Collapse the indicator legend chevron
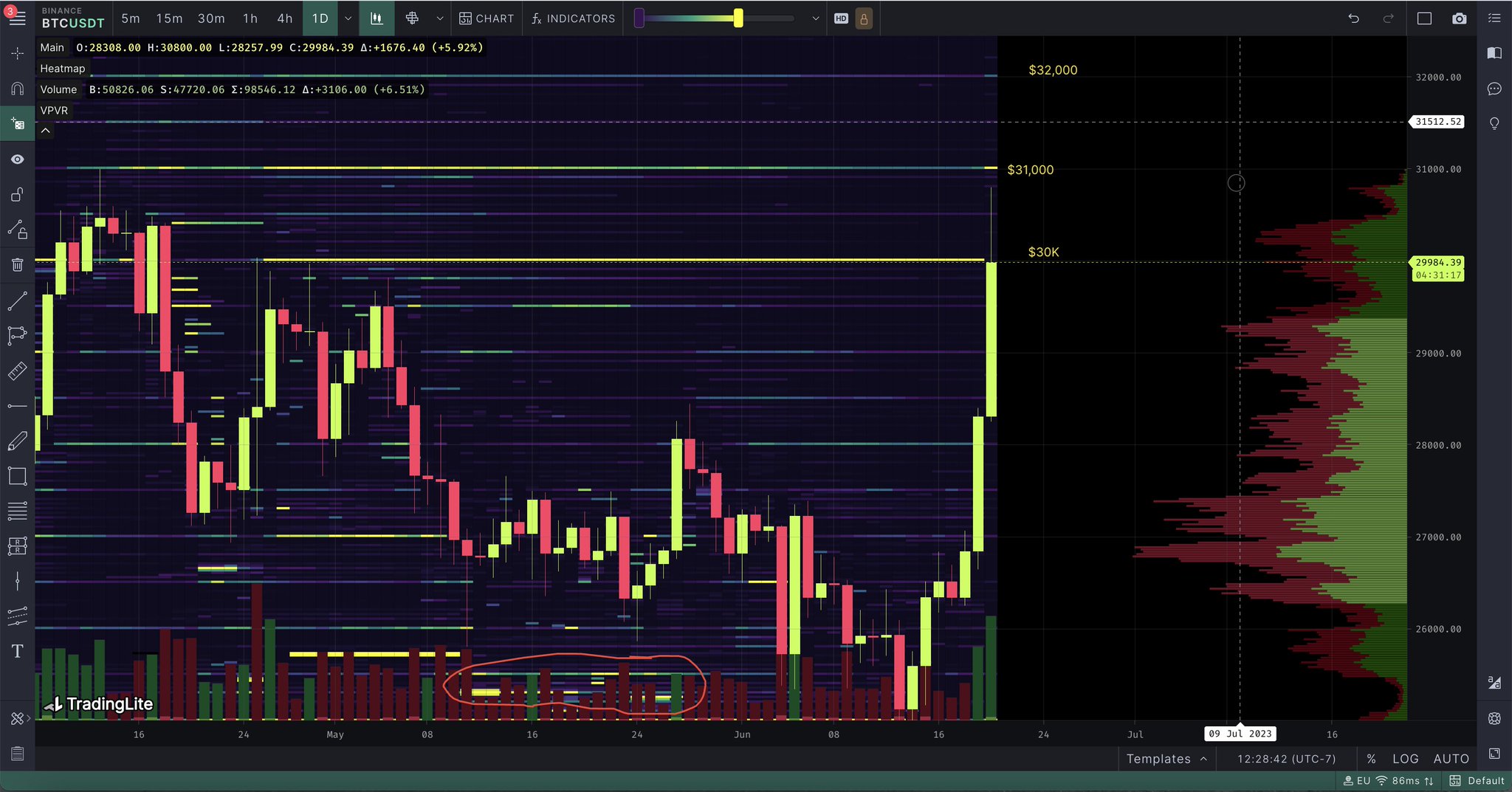Screen dimensions: 1512x792 tap(45, 131)
